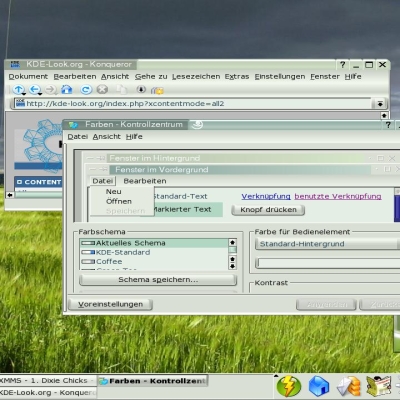
Task: Open Extras menu in Konqueror
Action: pos(237,77)
